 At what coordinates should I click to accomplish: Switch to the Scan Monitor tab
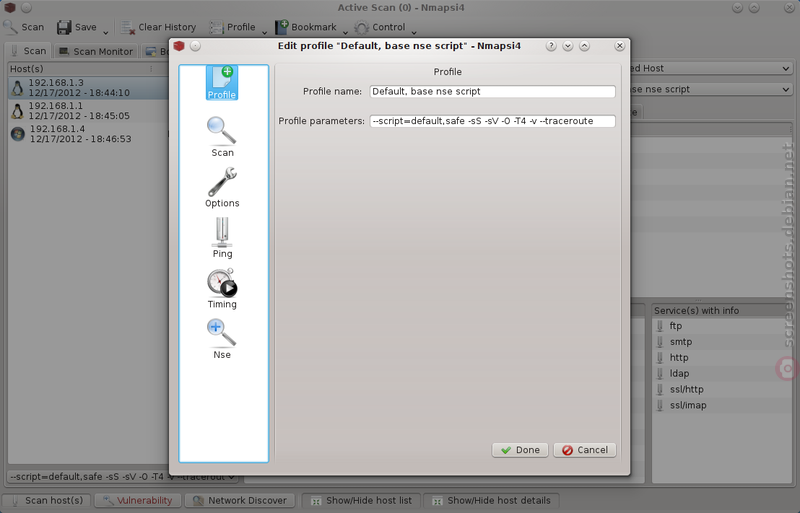pos(96,51)
